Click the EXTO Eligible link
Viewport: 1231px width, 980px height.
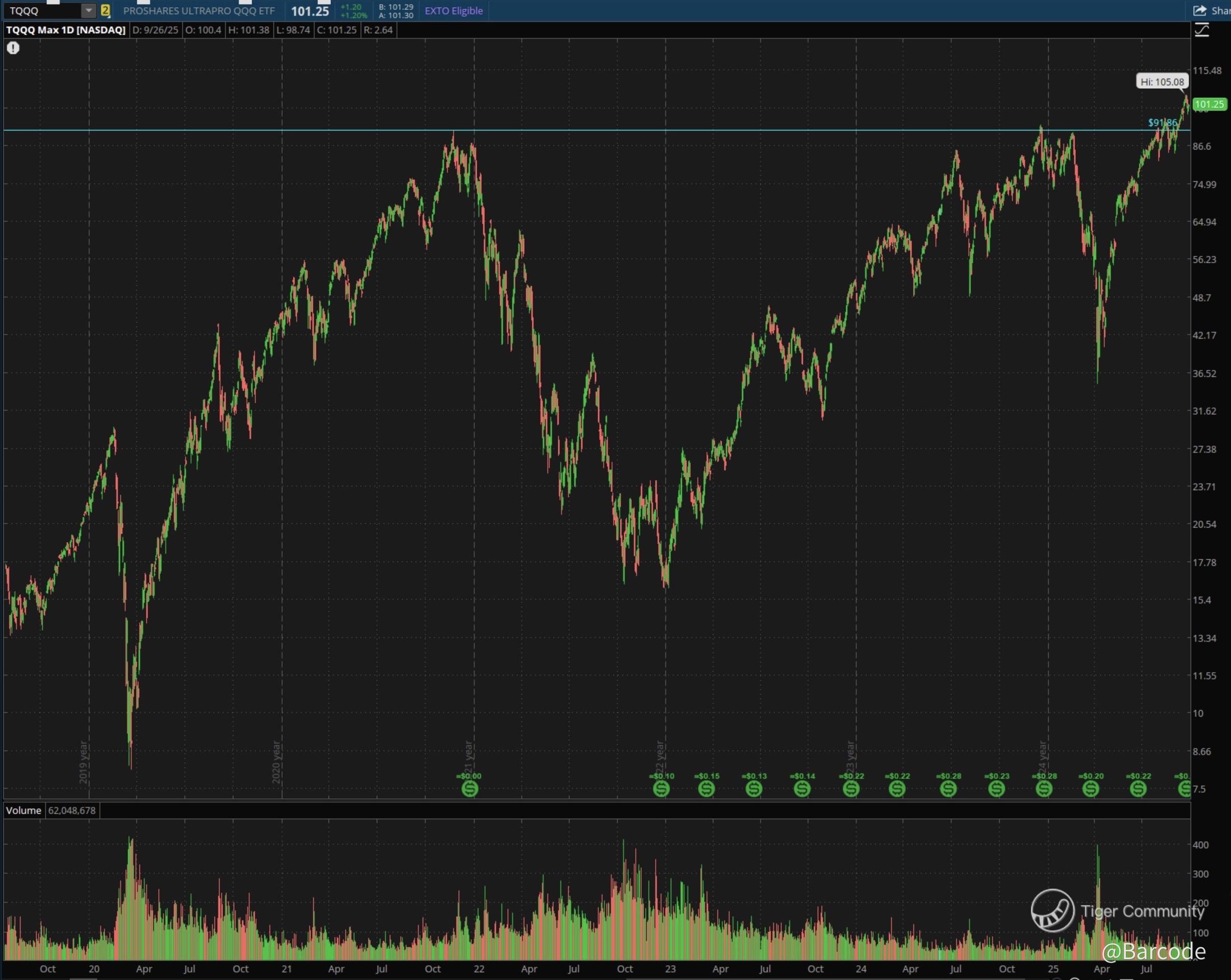pos(453,10)
